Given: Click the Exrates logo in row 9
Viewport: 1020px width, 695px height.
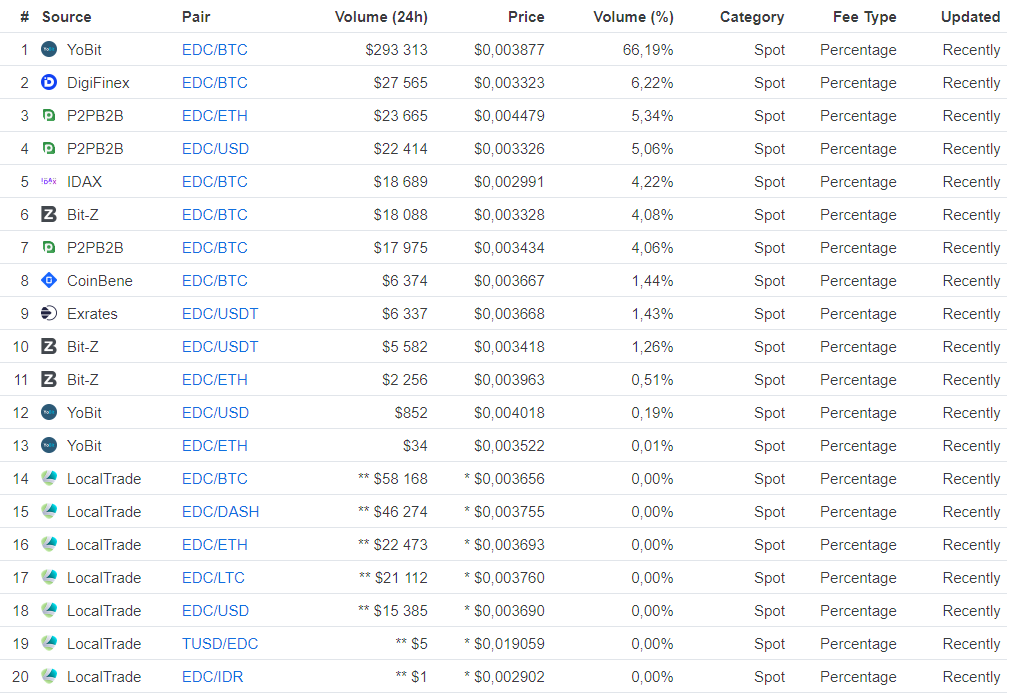Looking at the screenshot, I should point(49,314).
